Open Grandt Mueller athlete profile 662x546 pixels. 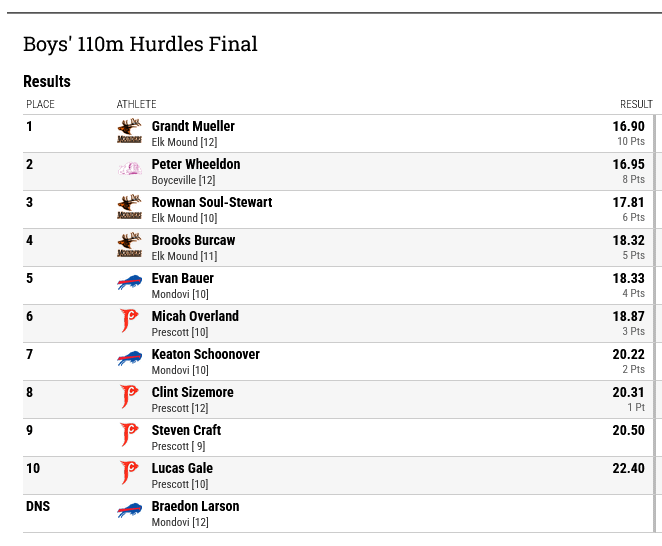[x=193, y=126]
